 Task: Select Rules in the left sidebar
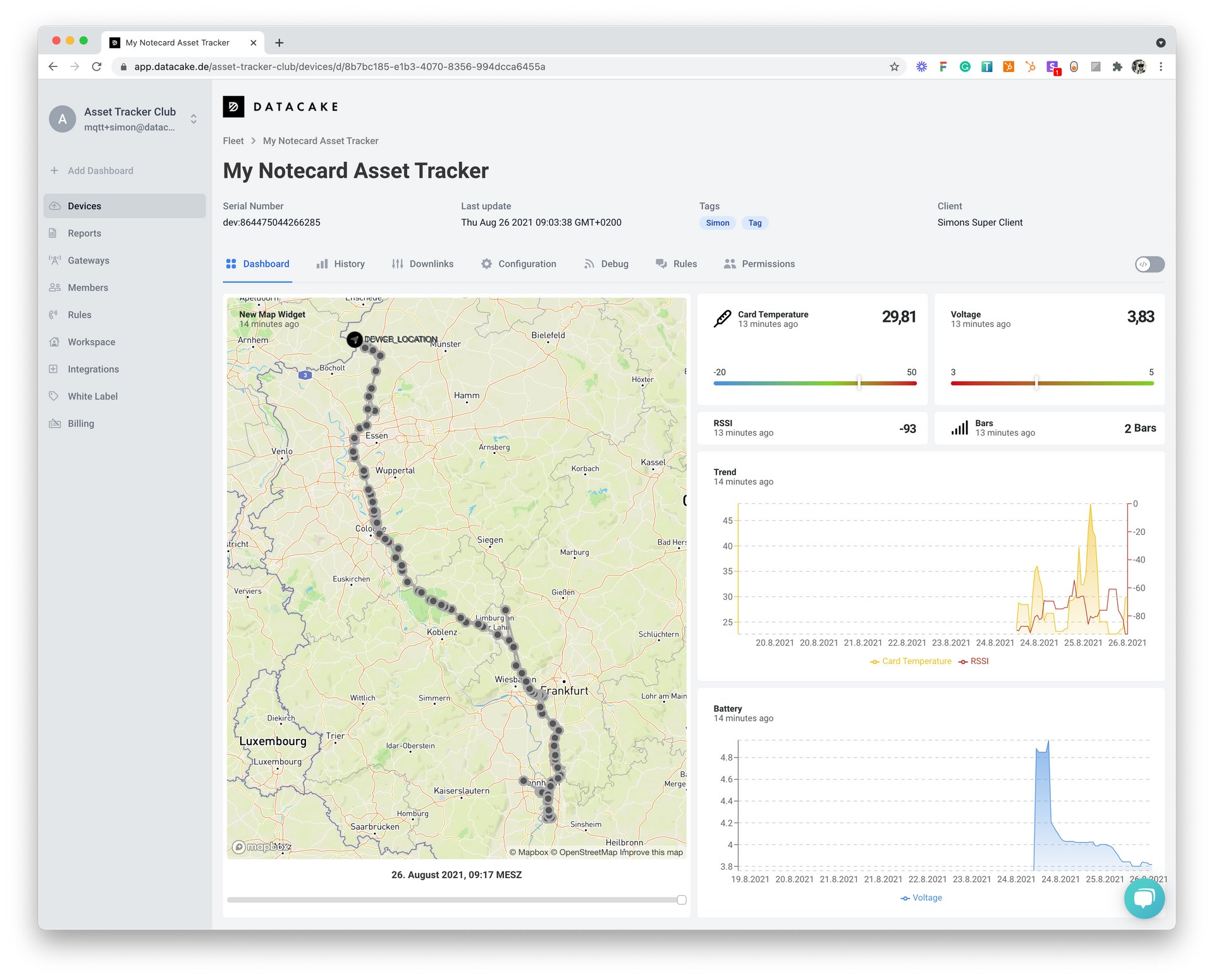(125, 315)
